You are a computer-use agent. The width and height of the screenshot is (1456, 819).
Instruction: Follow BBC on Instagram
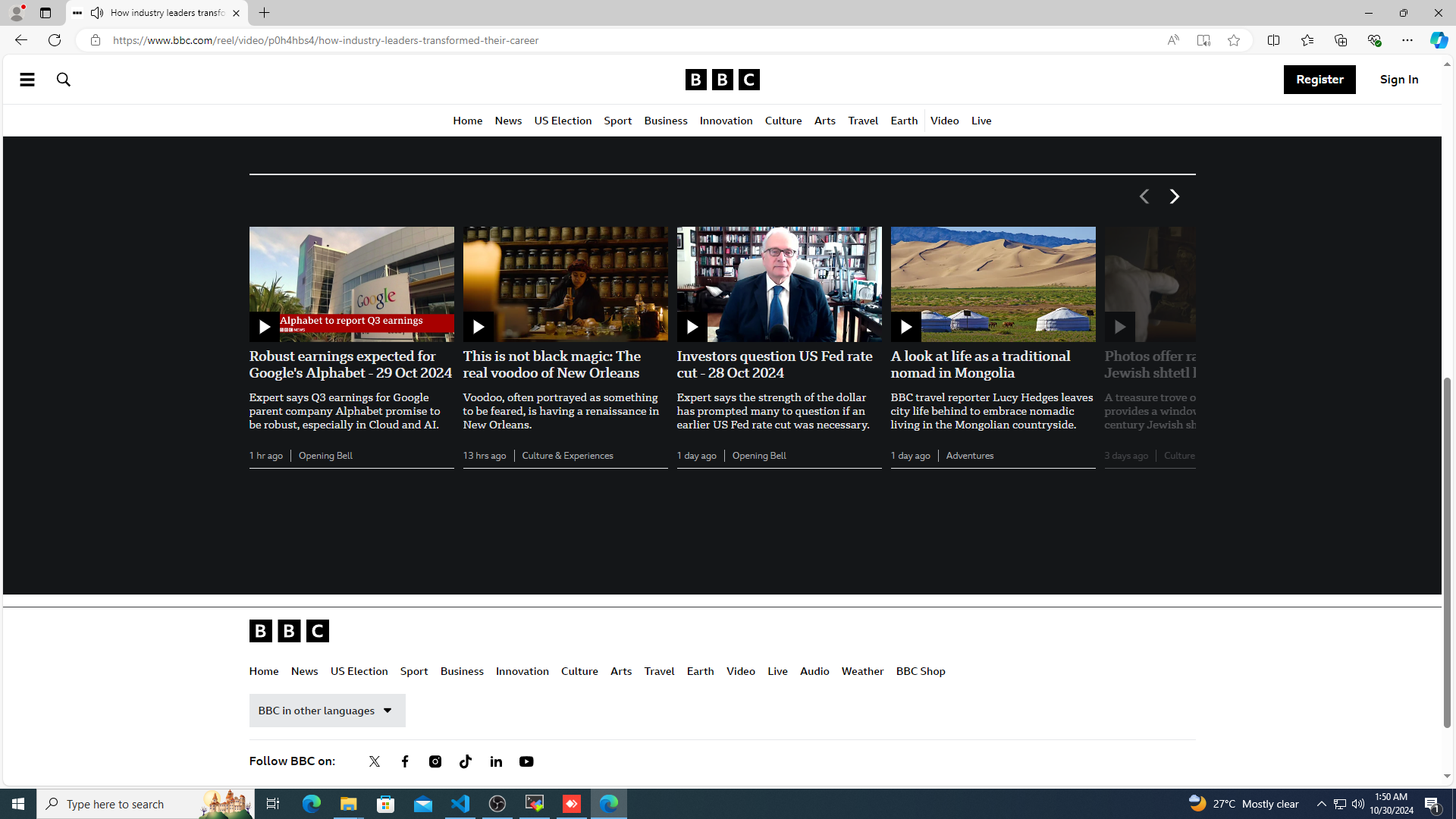tap(435, 761)
